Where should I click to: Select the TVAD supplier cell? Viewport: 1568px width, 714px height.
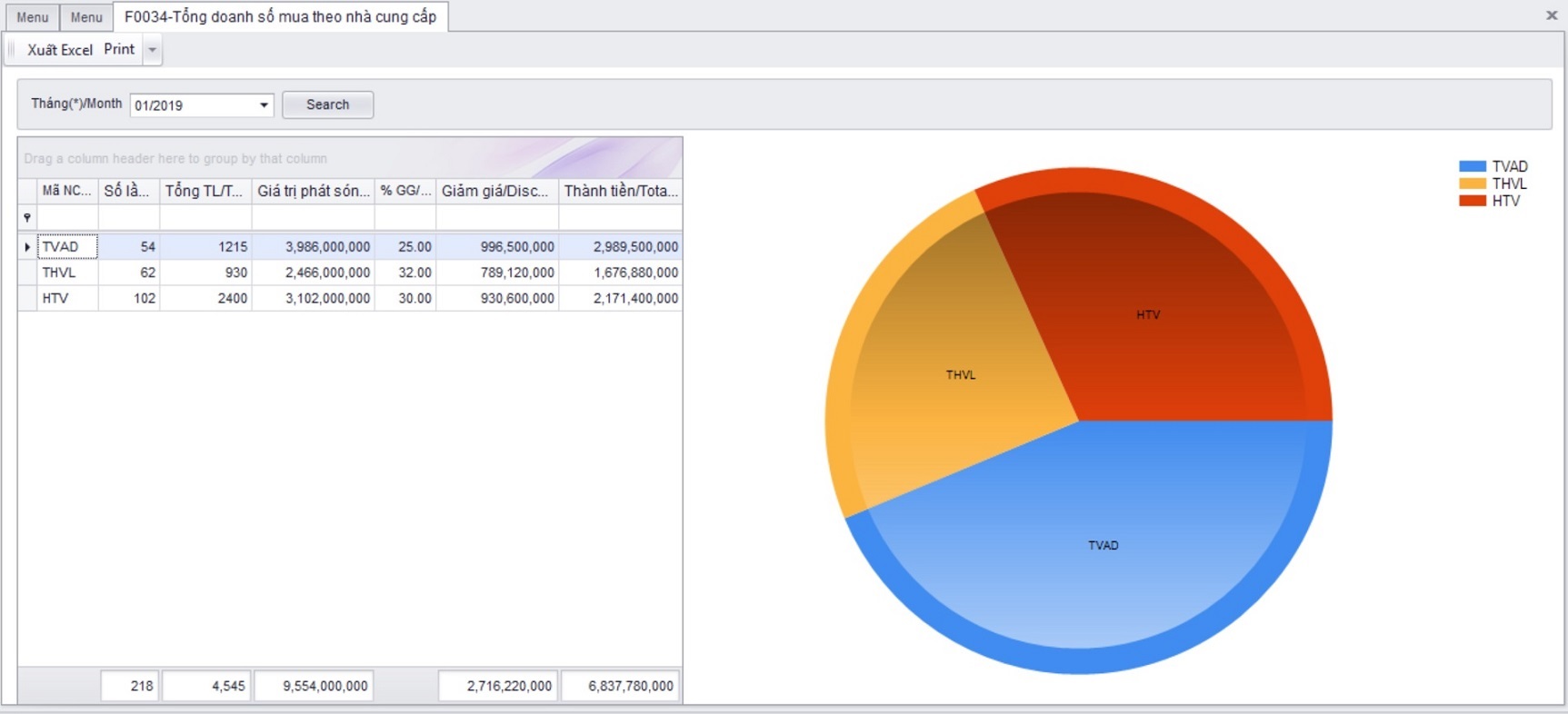[67, 246]
